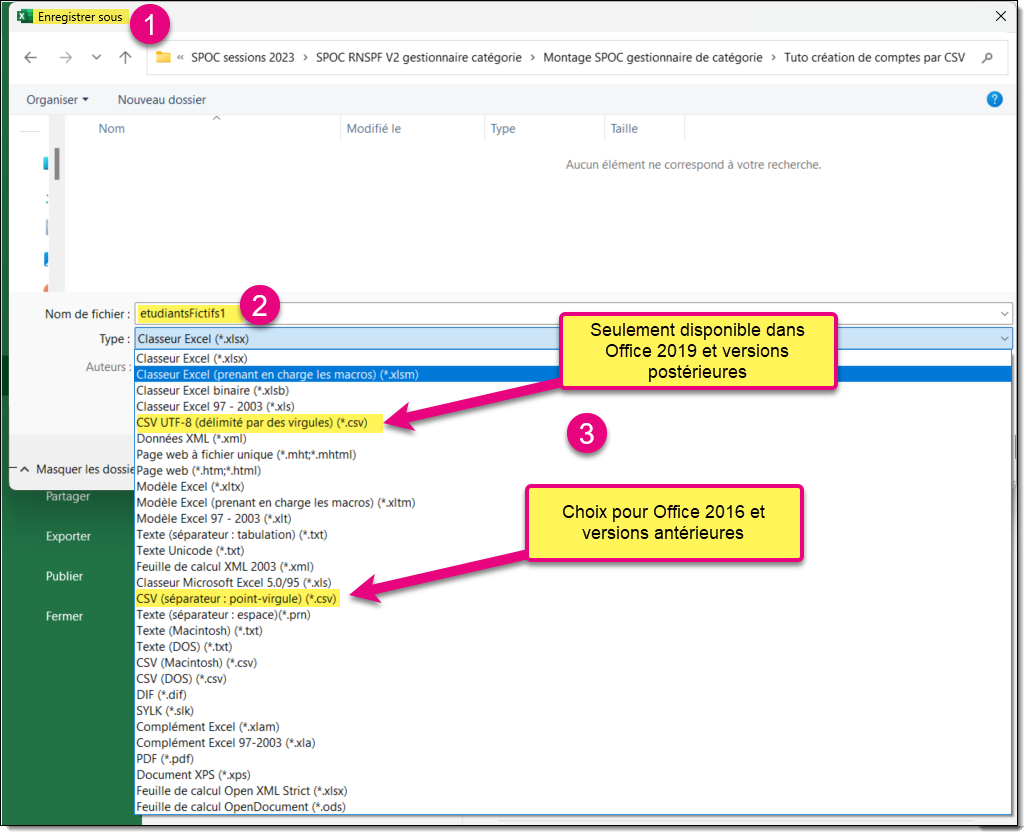Go forward using the forward arrow

point(66,58)
